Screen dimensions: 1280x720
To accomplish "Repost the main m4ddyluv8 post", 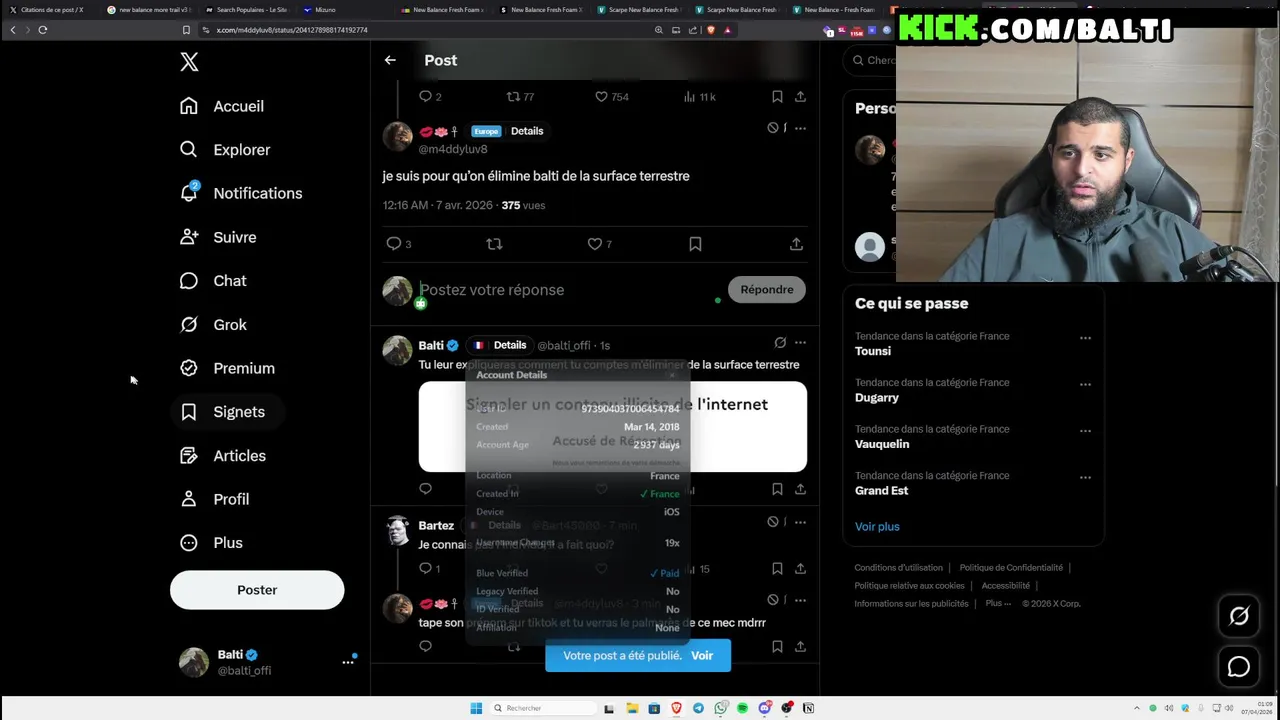I will 494,244.
